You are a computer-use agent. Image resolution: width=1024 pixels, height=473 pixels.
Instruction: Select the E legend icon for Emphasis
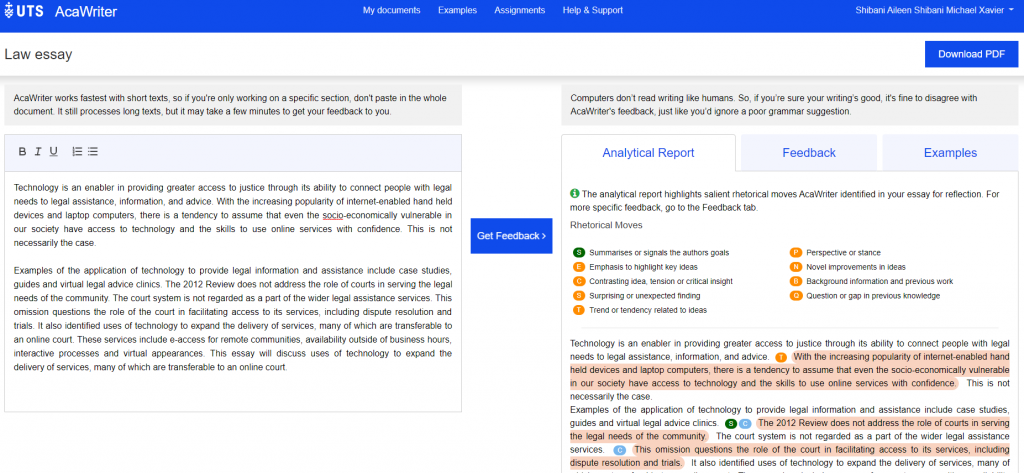click(579, 267)
